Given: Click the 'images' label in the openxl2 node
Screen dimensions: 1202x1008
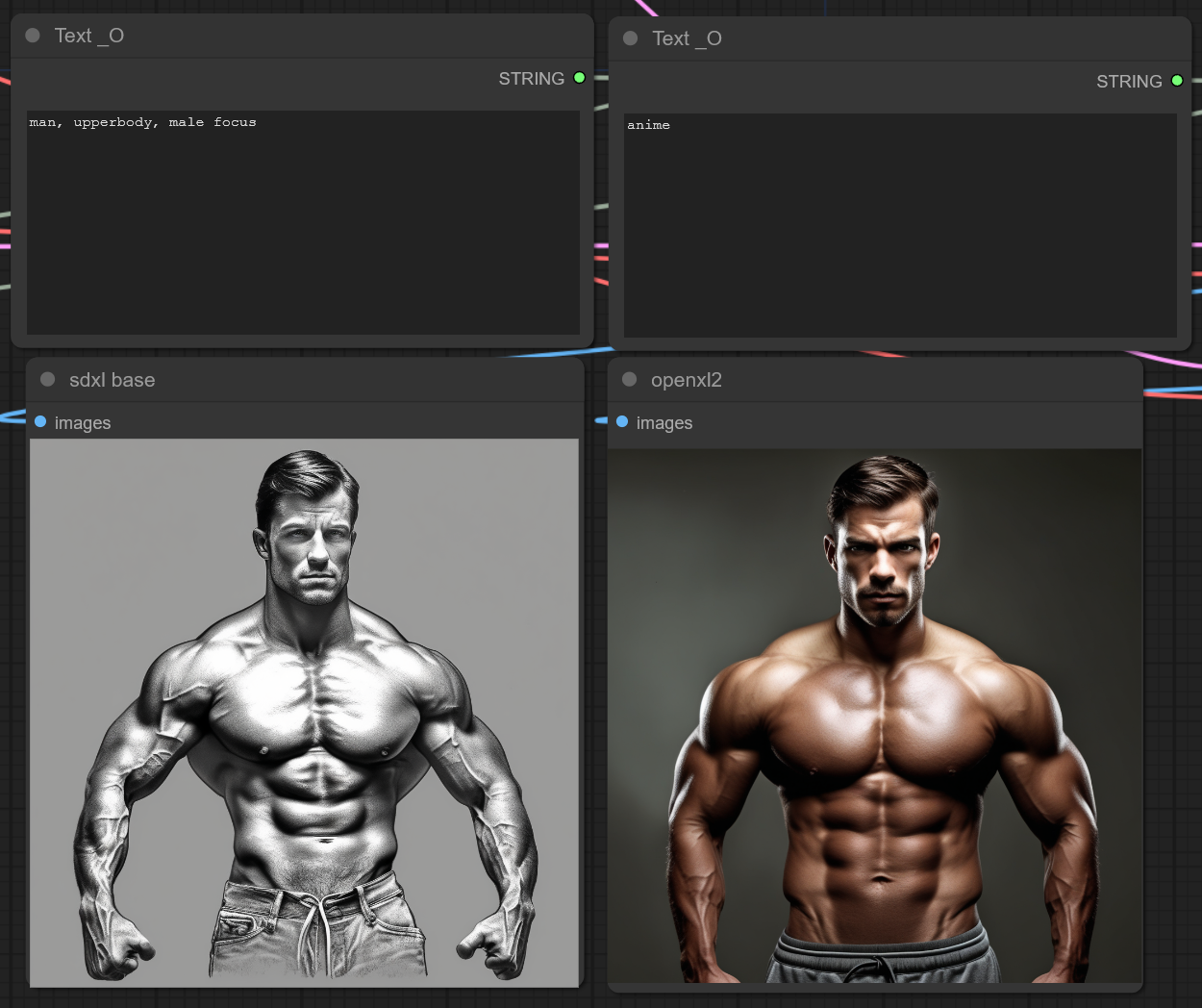Looking at the screenshot, I should coord(664,423).
